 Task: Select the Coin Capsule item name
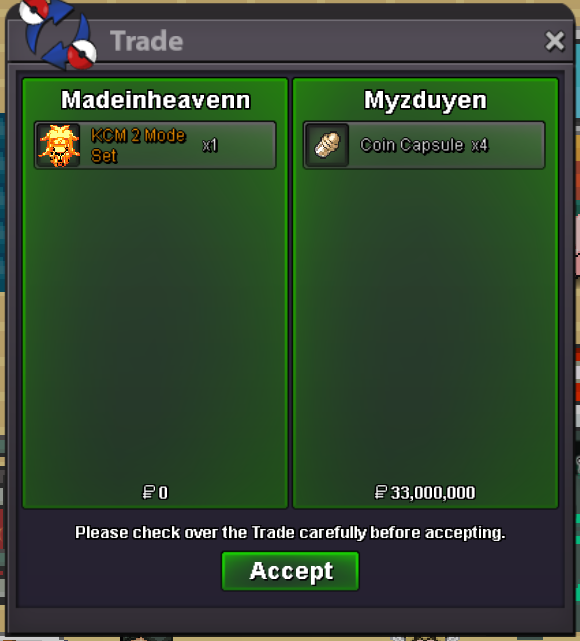[412, 145]
